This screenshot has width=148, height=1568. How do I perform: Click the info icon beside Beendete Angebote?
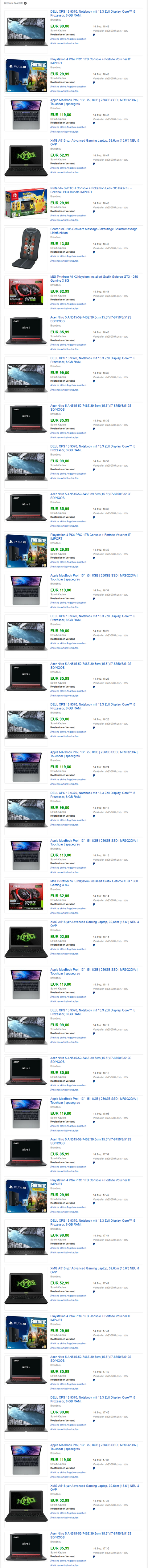(x=25, y=3)
